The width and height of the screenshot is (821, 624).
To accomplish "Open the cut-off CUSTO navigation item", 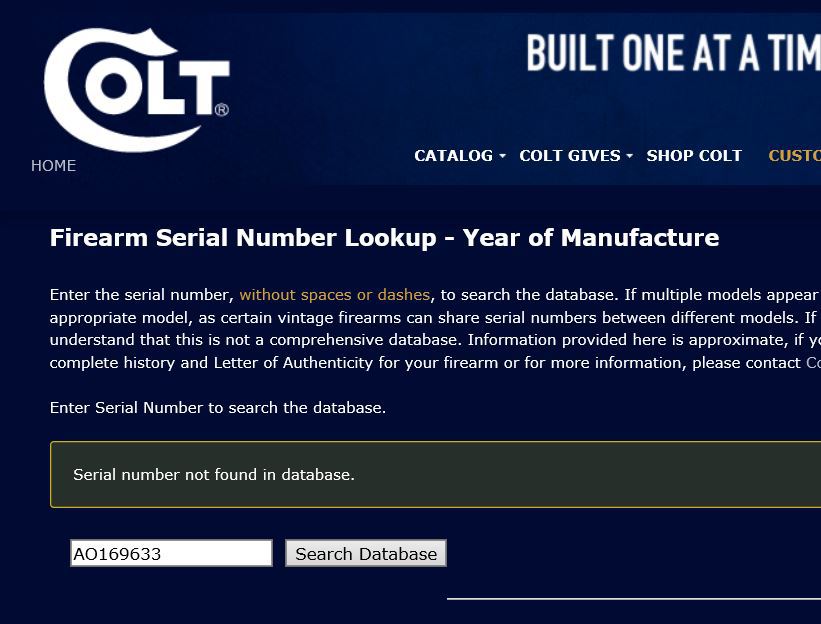I will [x=794, y=156].
